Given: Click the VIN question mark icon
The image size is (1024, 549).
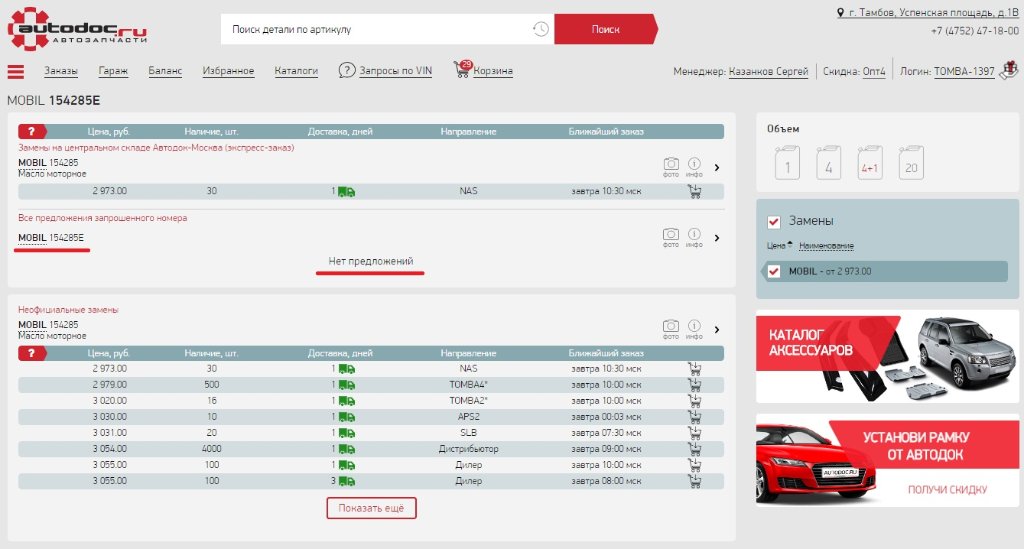Looking at the screenshot, I should [x=347, y=70].
